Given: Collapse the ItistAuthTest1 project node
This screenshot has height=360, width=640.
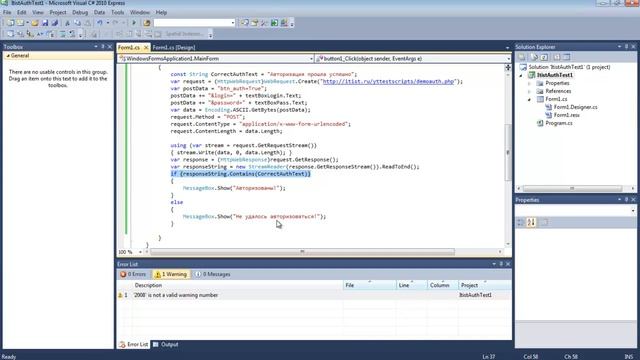Looking at the screenshot, I should tap(521, 75).
